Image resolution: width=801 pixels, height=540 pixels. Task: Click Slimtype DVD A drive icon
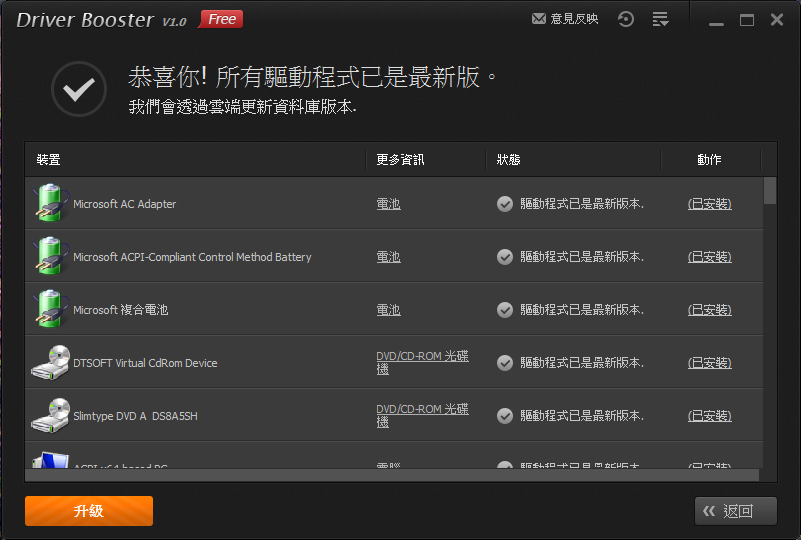(x=51, y=415)
